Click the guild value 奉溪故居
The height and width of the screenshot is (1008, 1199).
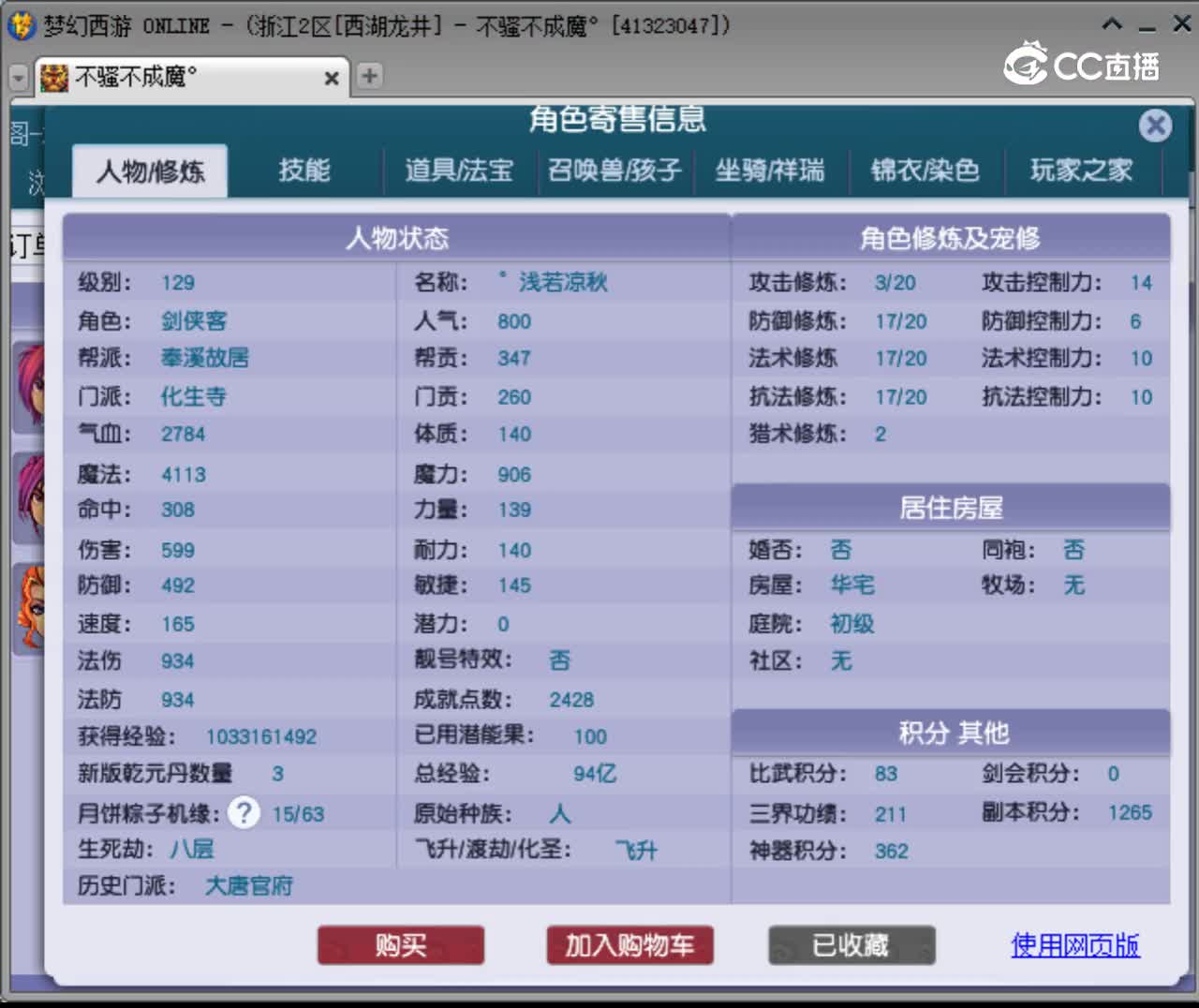point(205,358)
